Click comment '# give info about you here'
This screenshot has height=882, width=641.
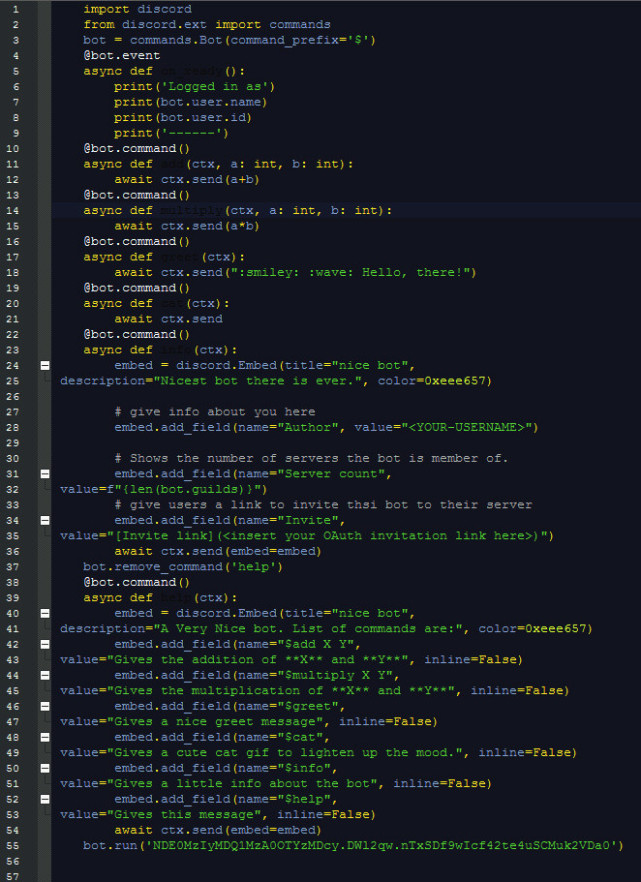point(215,412)
